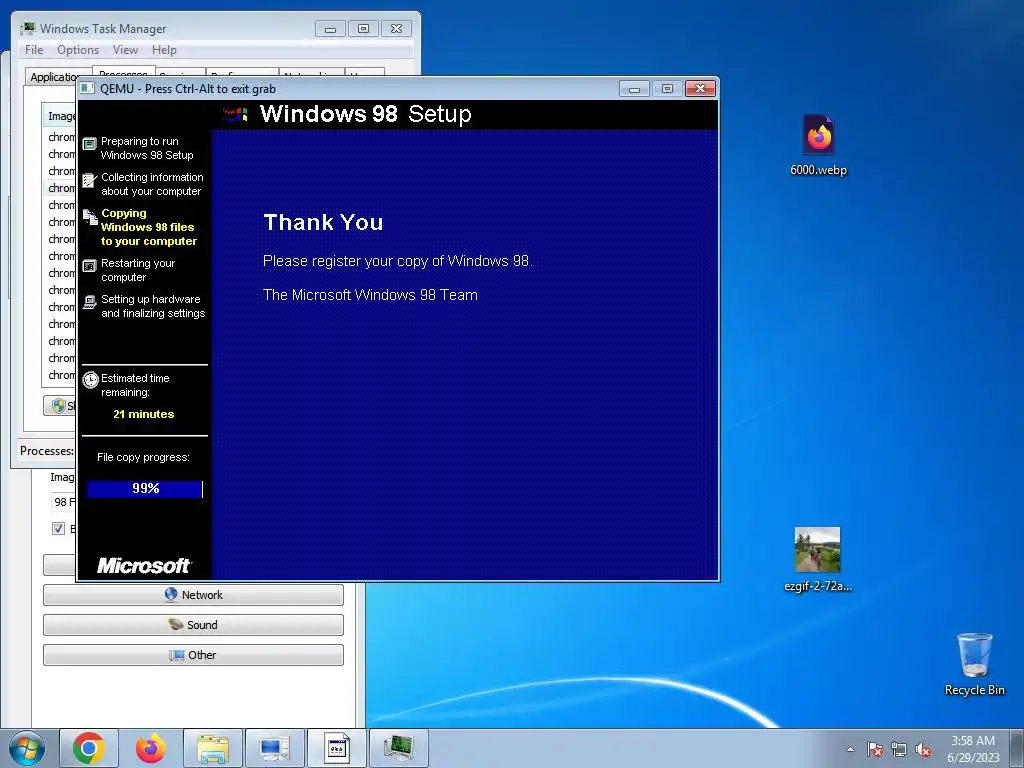The width and height of the screenshot is (1024, 768).
Task: Click the Image column header in Task Manager
Action: pyautogui.click(x=59, y=116)
